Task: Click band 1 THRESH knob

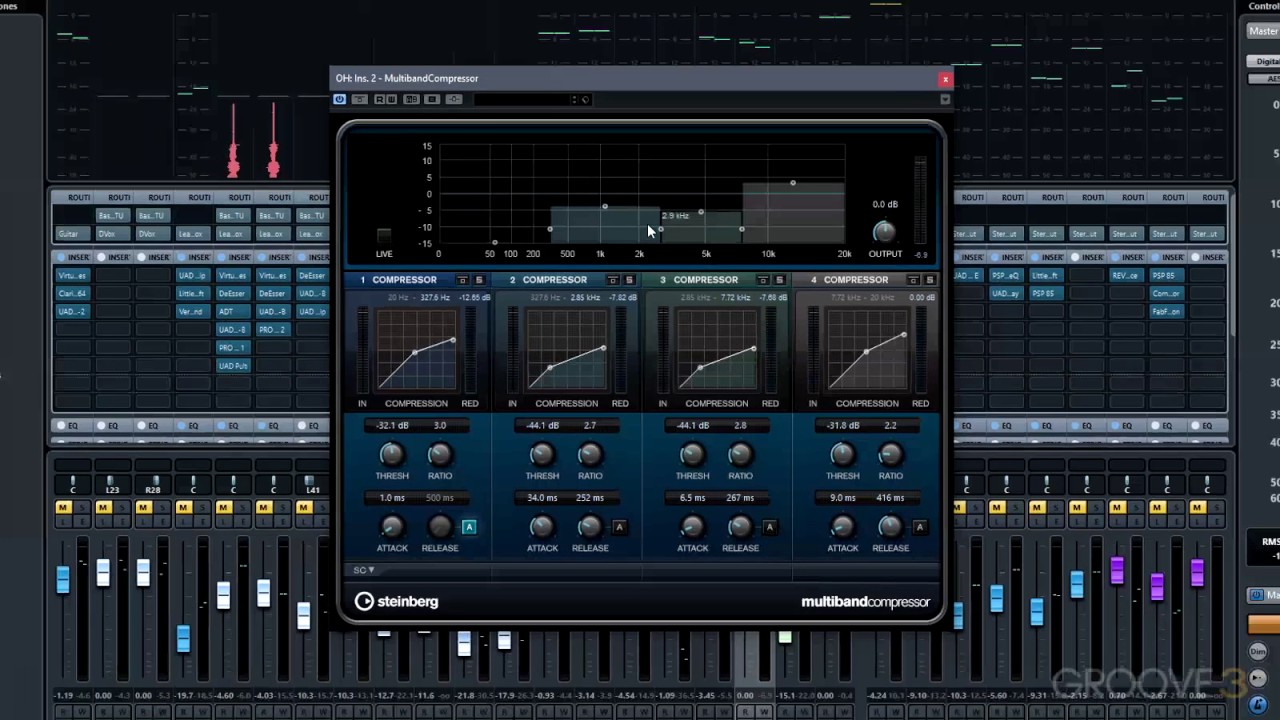Action: pyautogui.click(x=392, y=455)
